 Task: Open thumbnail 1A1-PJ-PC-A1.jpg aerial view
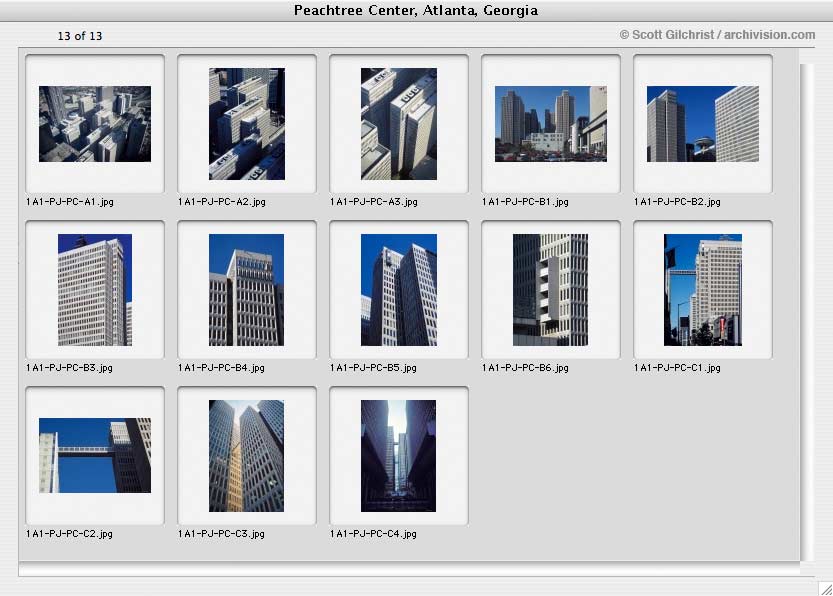point(95,124)
